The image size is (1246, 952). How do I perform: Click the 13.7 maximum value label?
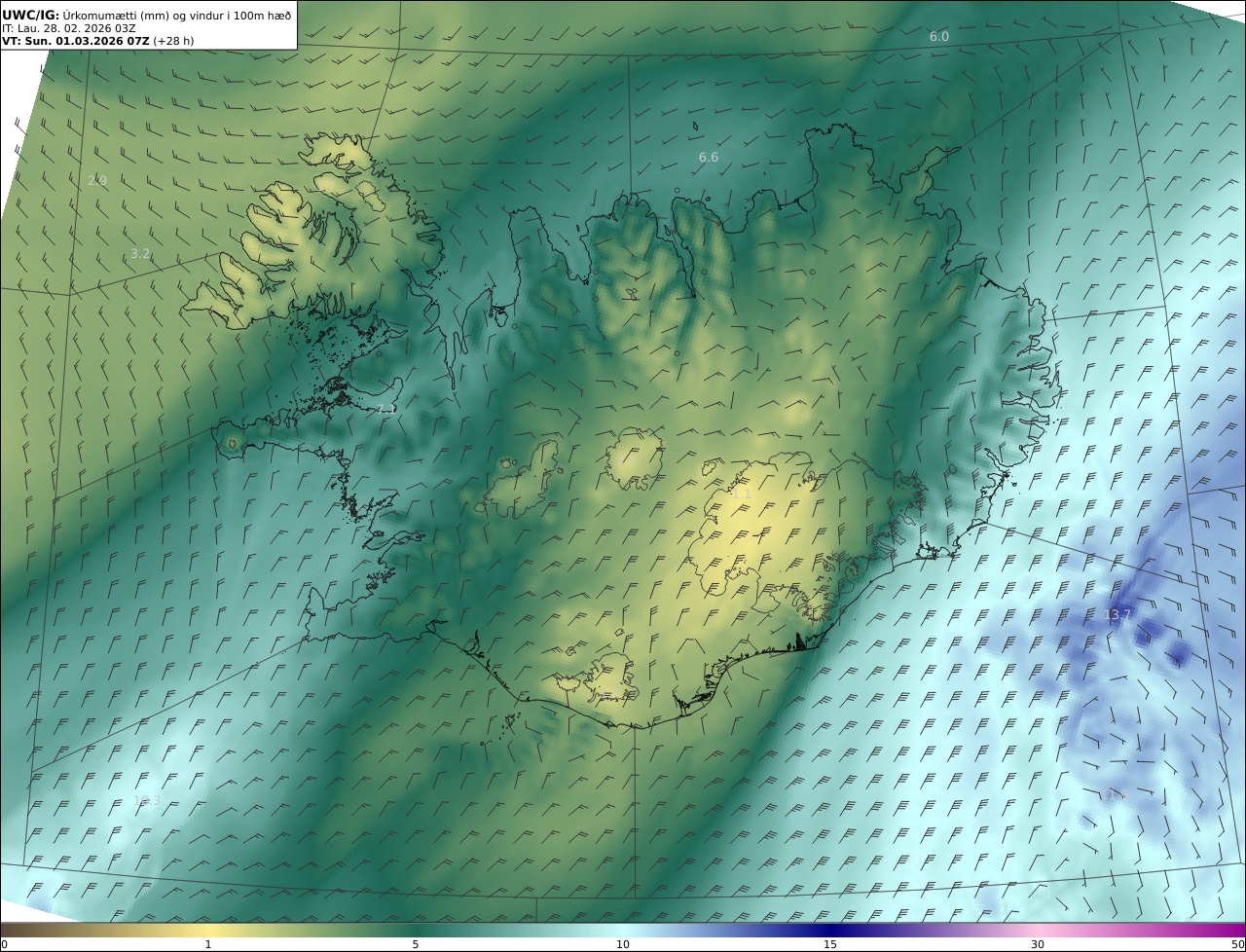pos(1118,614)
